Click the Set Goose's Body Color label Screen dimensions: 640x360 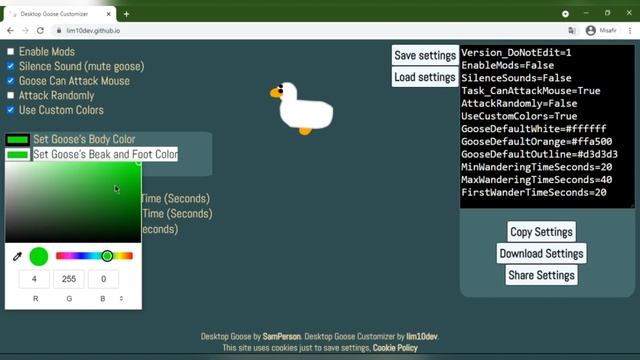pyautogui.click(x=84, y=140)
